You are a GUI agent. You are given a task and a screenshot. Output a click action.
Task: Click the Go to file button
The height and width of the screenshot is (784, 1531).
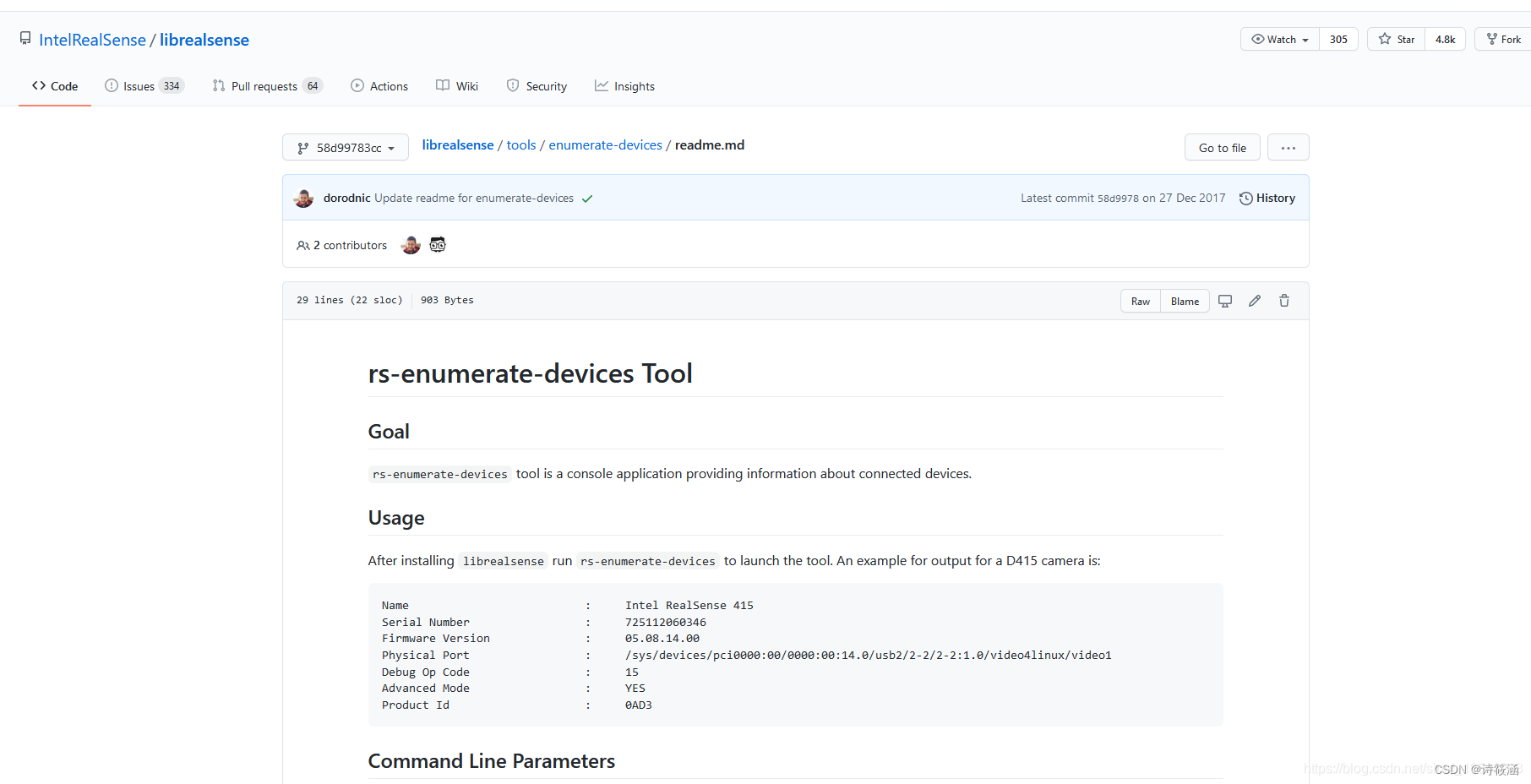[1222, 147]
